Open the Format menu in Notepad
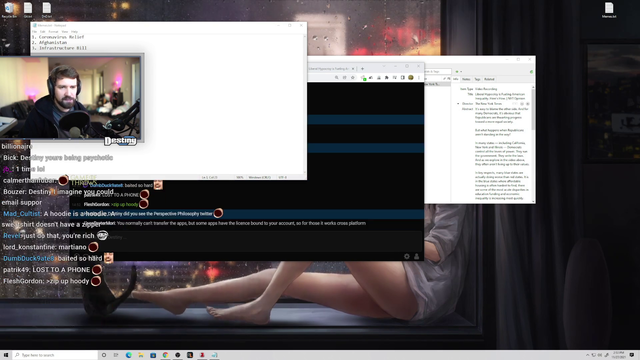The image size is (640, 360). (53, 31)
